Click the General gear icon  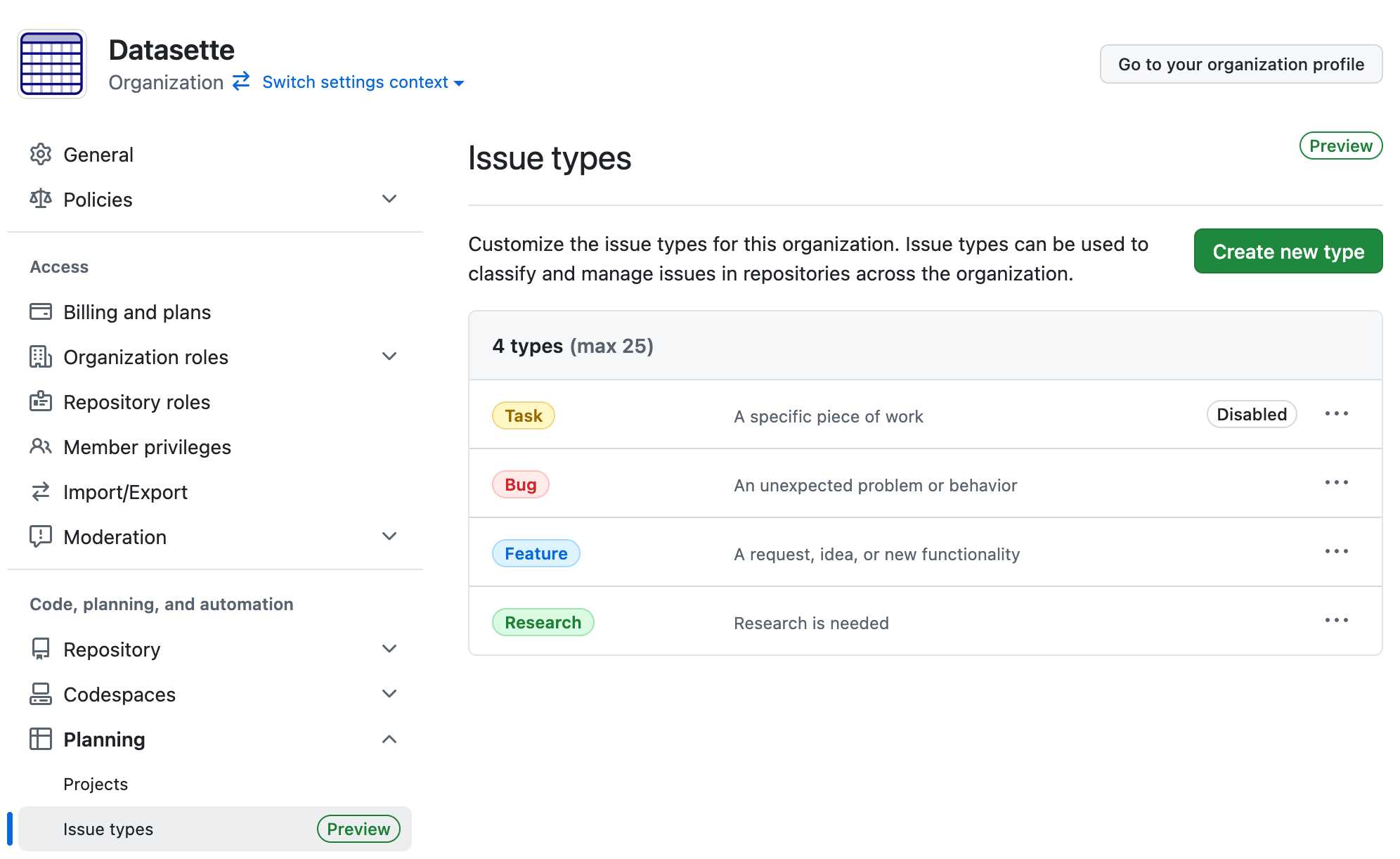tap(41, 154)
